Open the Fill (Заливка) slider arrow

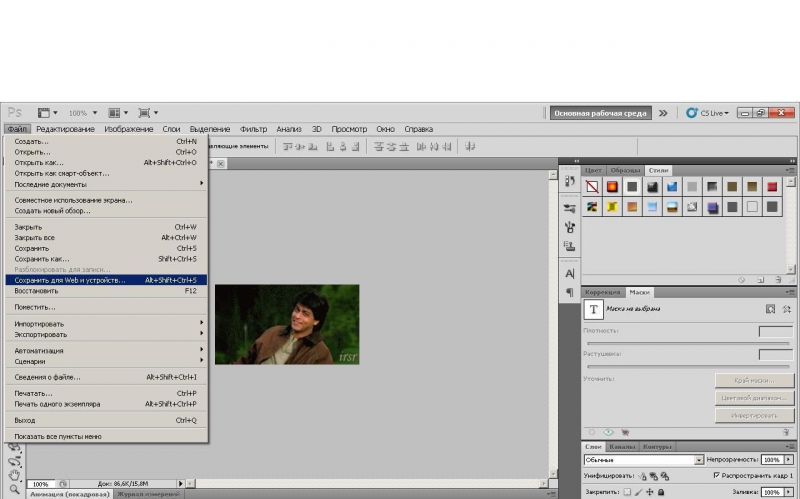click(789, 492)
